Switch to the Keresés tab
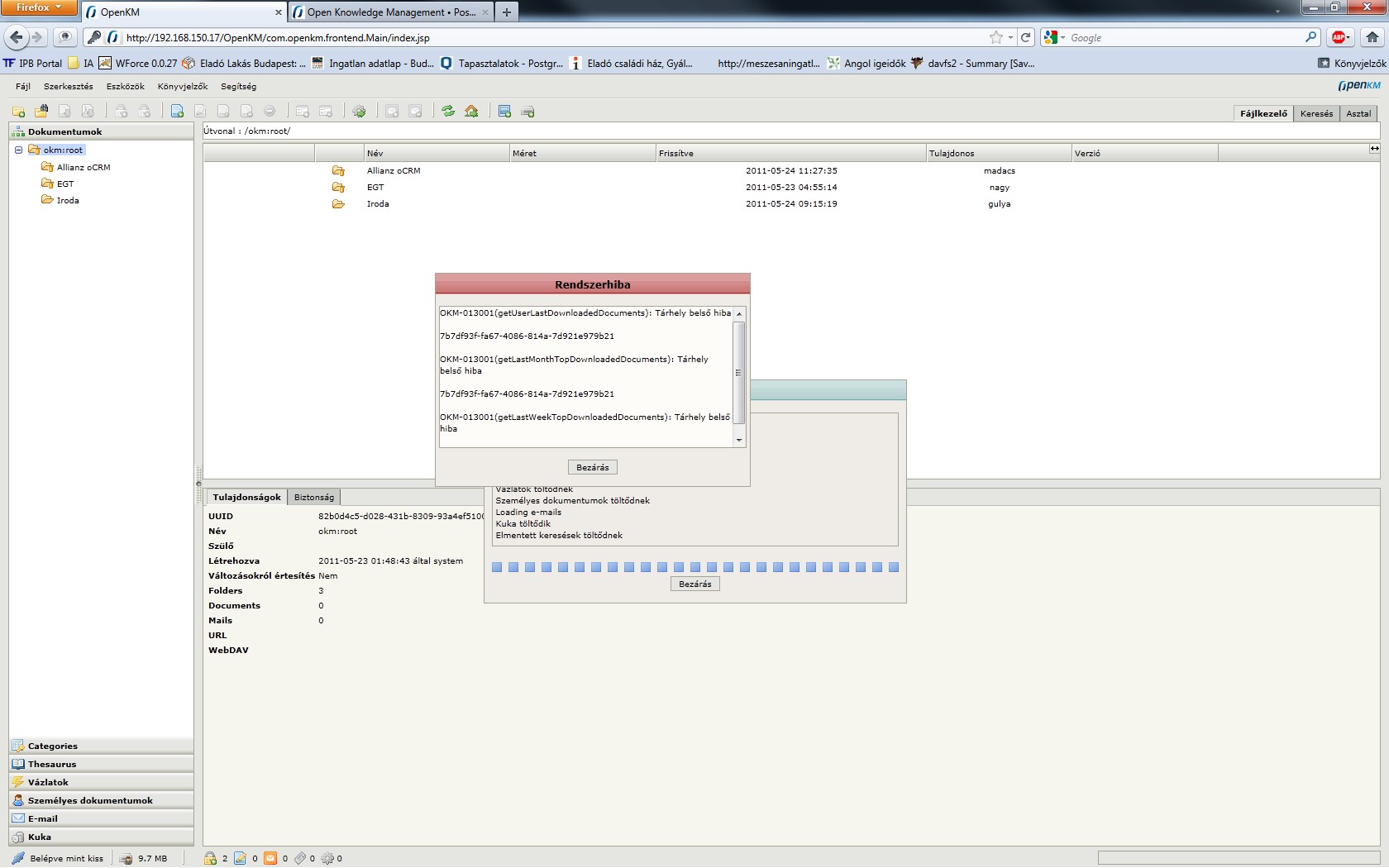1389x868 pixels. 1316,113
